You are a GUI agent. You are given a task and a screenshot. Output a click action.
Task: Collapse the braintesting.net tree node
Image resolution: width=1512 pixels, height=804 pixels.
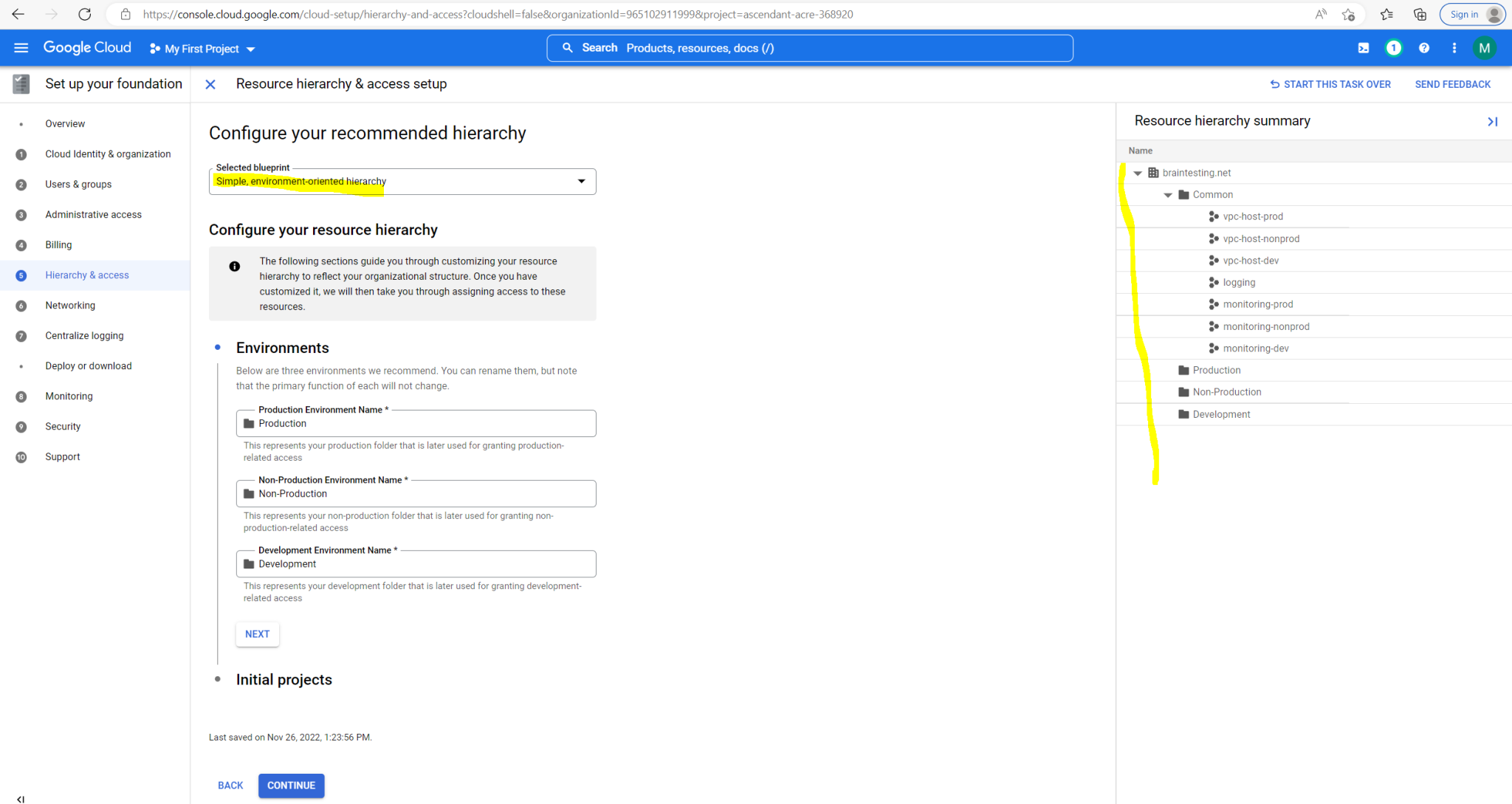coord(1138,172)
